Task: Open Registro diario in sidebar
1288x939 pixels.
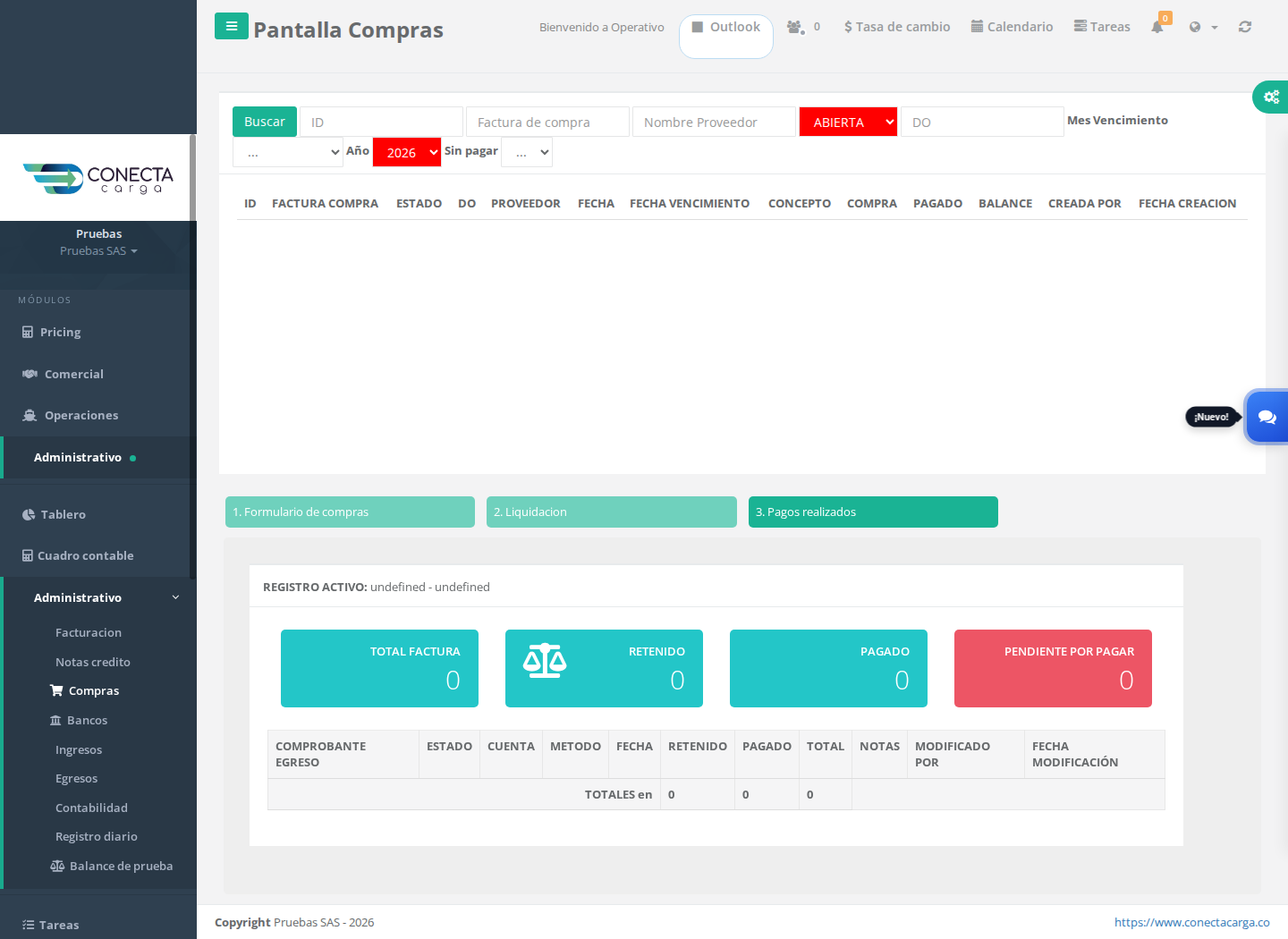Action: pyautogui.click(x=97, y=836)
